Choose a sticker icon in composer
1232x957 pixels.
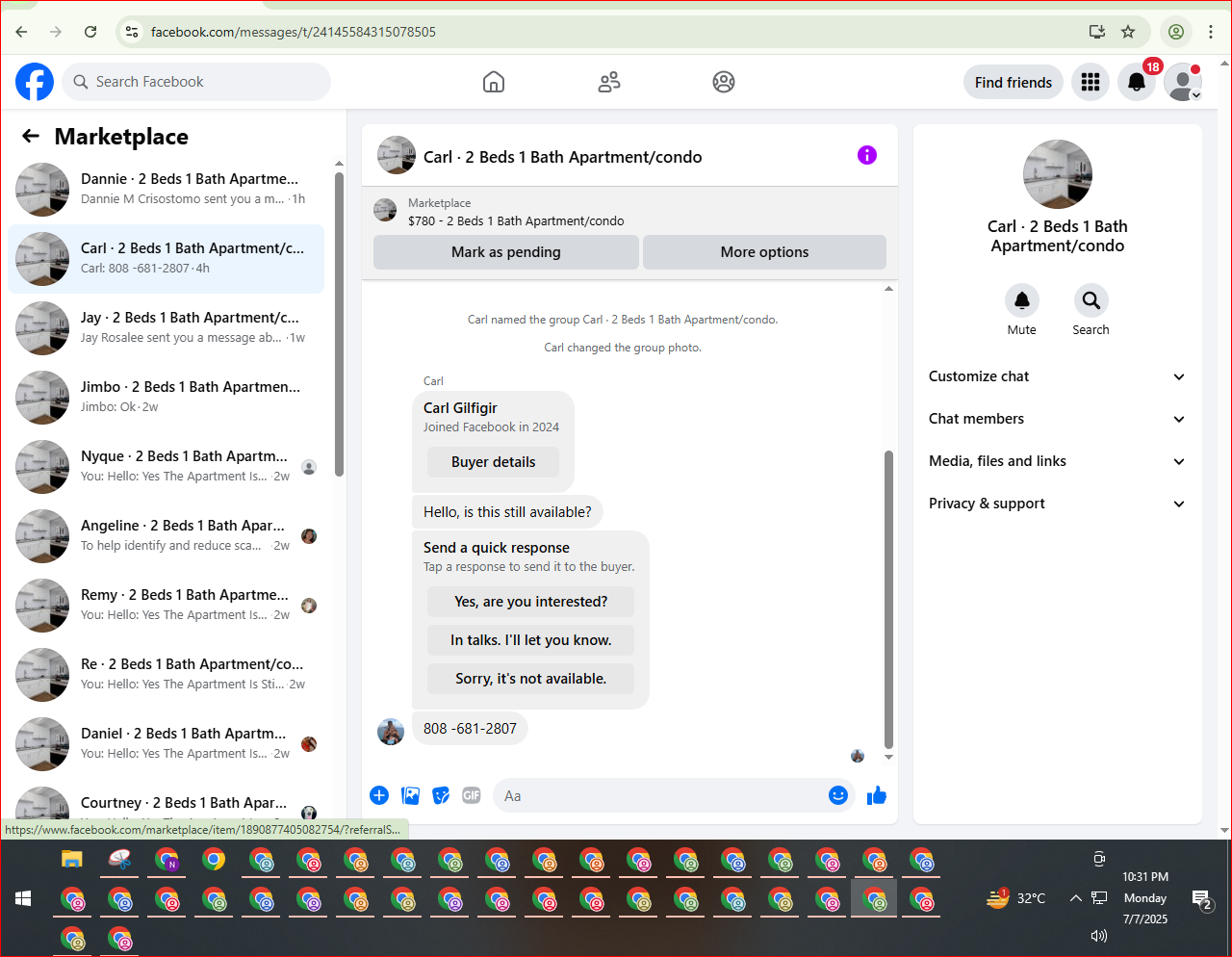(442, 795)
